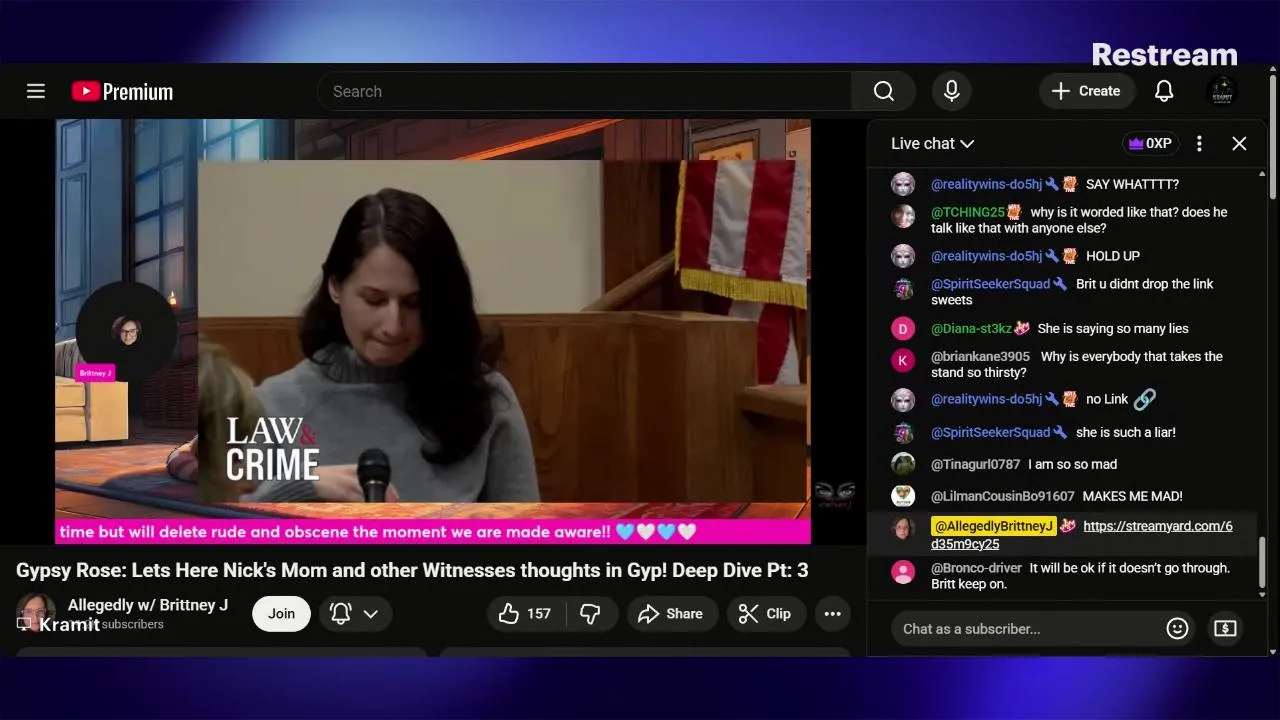Image resolution: width=1280 pixels, height=720 pixels.
Task: Focus the Chat as a subscriber field
Action: [1026, 628]
